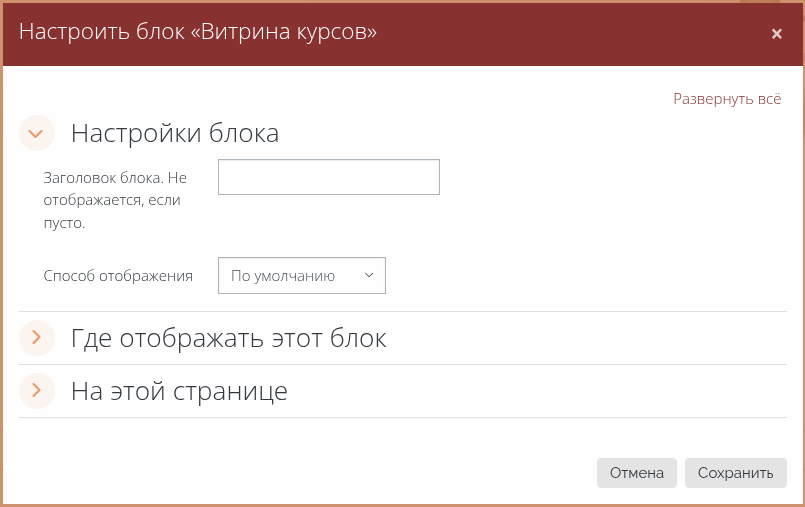805x507 pixels.
Task: Click the small arrow inside the «По умолчанию» select
Action: click(x=368, y=276)
